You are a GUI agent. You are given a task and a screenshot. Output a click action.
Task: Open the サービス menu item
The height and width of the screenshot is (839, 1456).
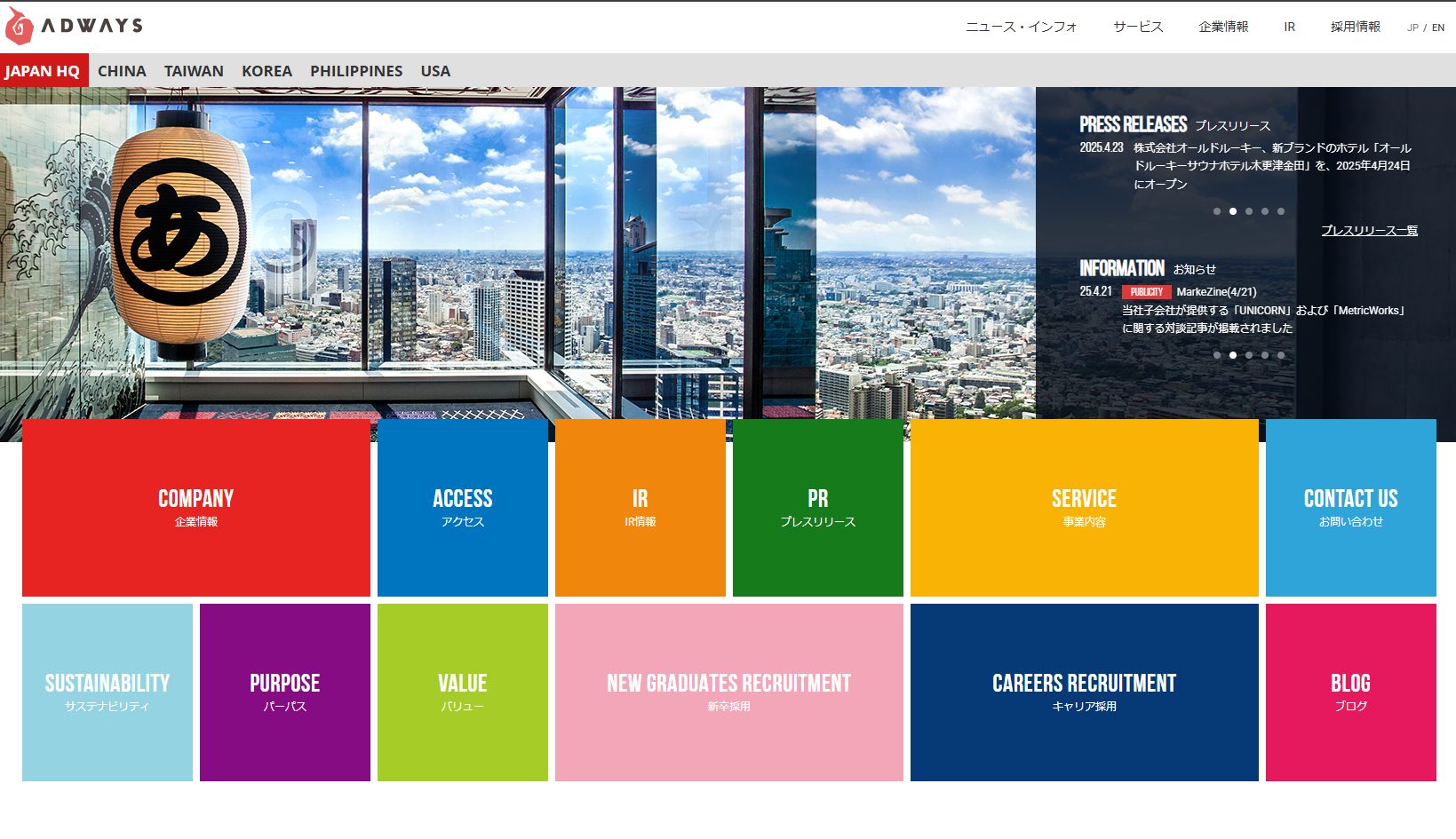(x=1138, y=27)
